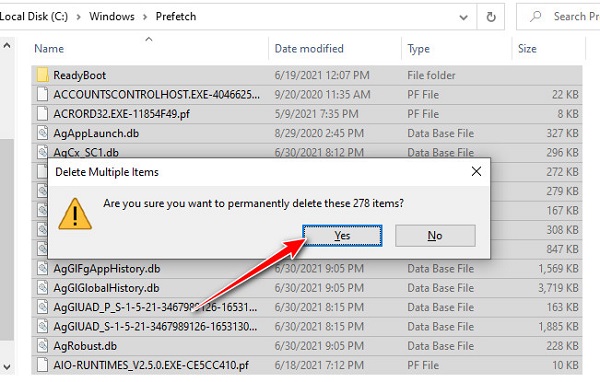Expand the chevron after Windows breadcrumb

tap(145, 17)
